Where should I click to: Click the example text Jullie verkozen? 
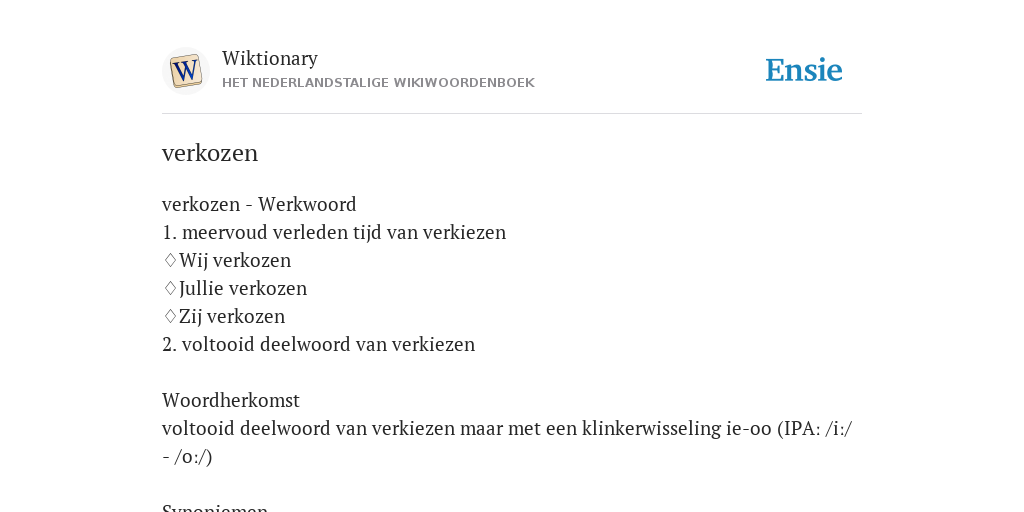point(243,289)
